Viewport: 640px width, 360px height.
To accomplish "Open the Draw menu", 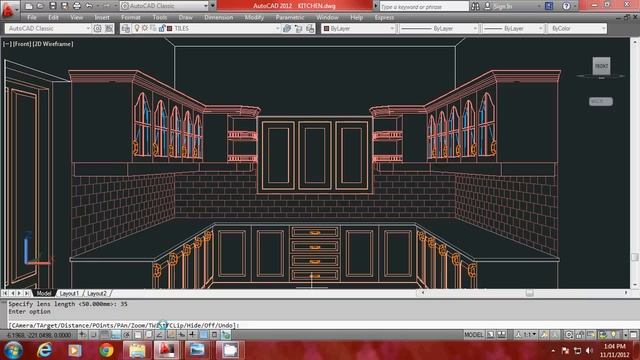I will (185, 18).
